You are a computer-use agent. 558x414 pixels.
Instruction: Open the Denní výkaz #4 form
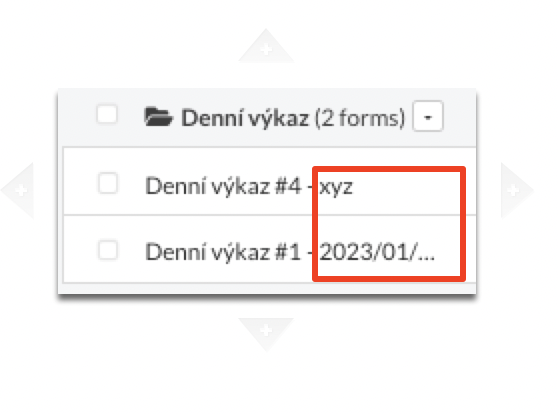click(249, 186)
